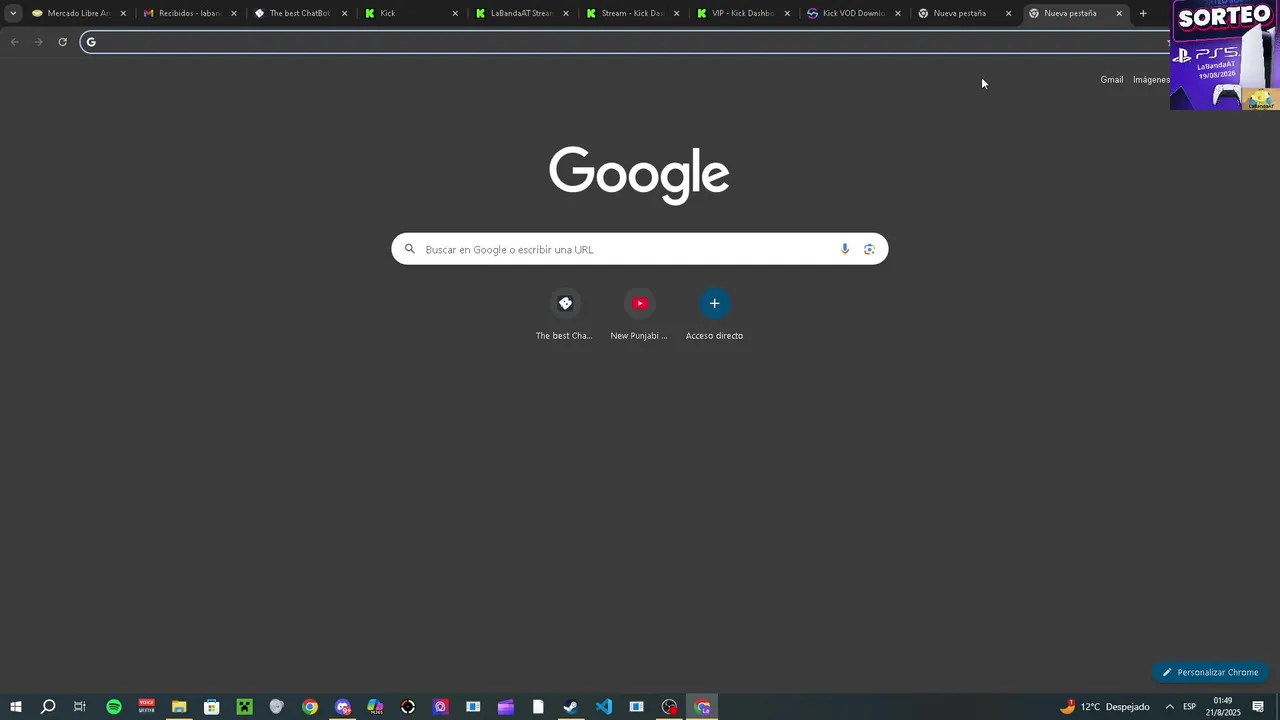Switch to the Stream - Kick Dashboard tab
Image resolution: width=1280 pixels, height=720 pixels.
[x=632, y=13]
